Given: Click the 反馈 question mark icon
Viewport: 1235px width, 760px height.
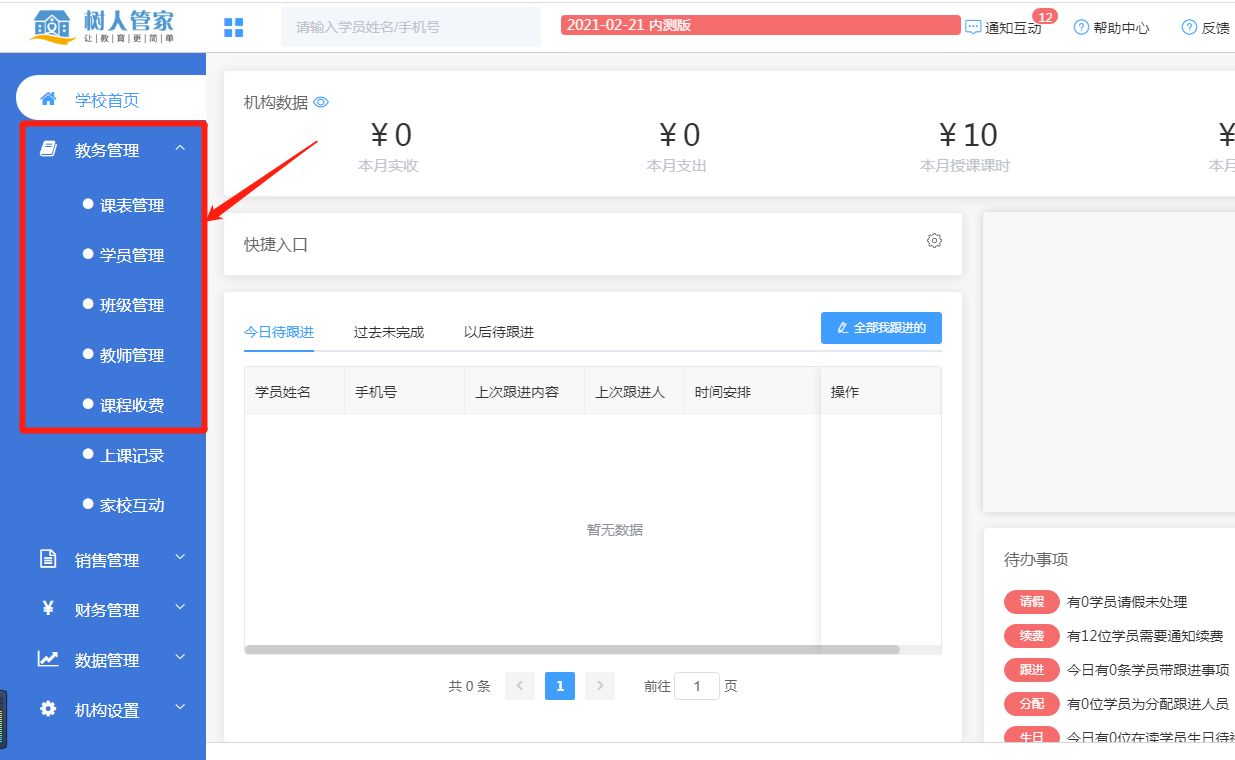Looking at the screenshot, I should pyautogui.click(x=1189, y=27).
